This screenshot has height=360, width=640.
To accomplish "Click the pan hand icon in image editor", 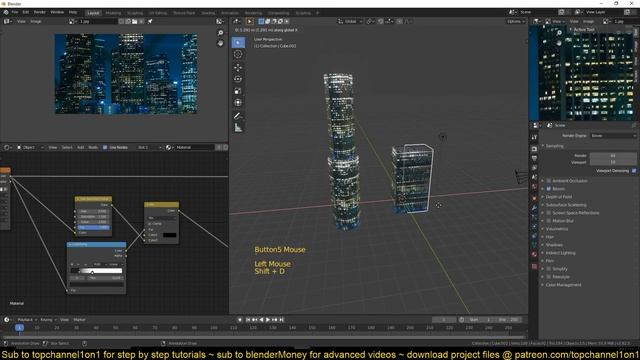I will coord(220,43).
